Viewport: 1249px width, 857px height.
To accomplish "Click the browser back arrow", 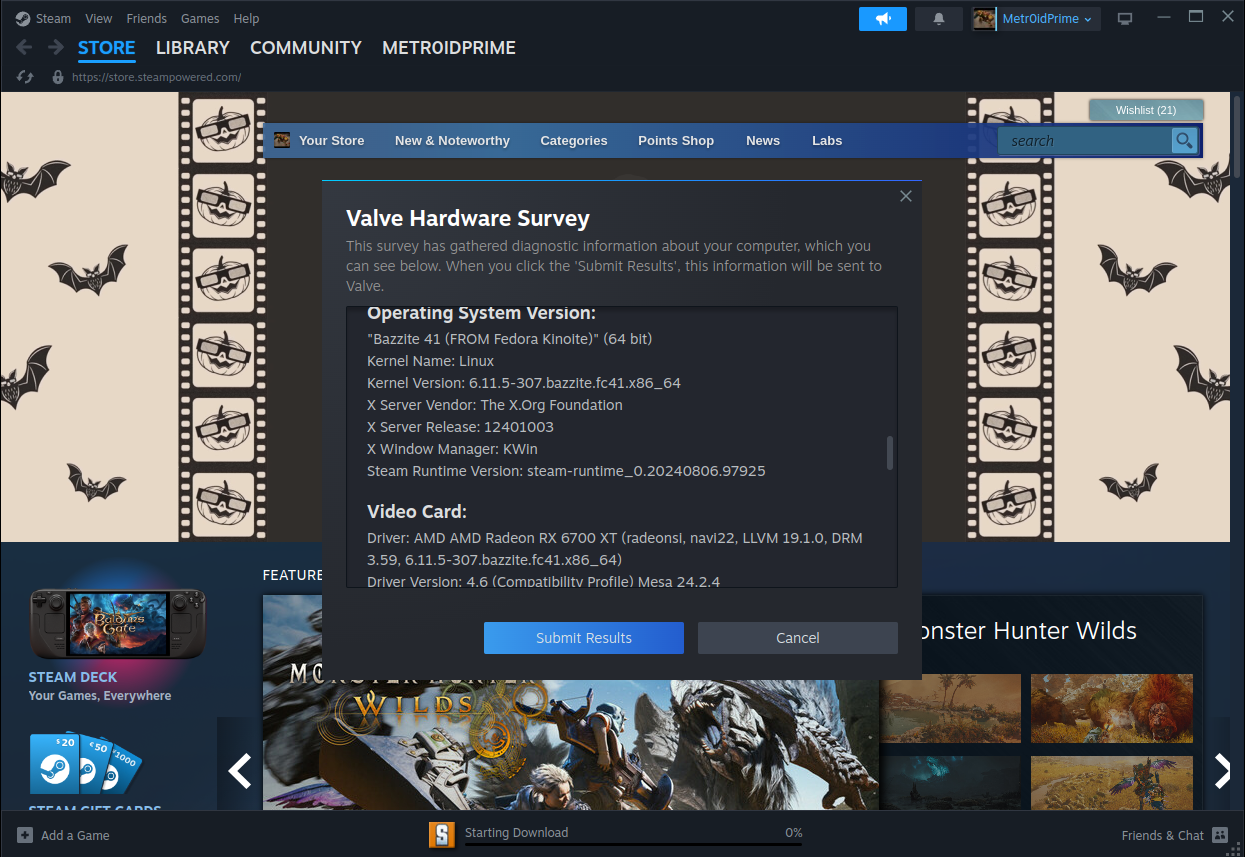I will coord(25,48).
